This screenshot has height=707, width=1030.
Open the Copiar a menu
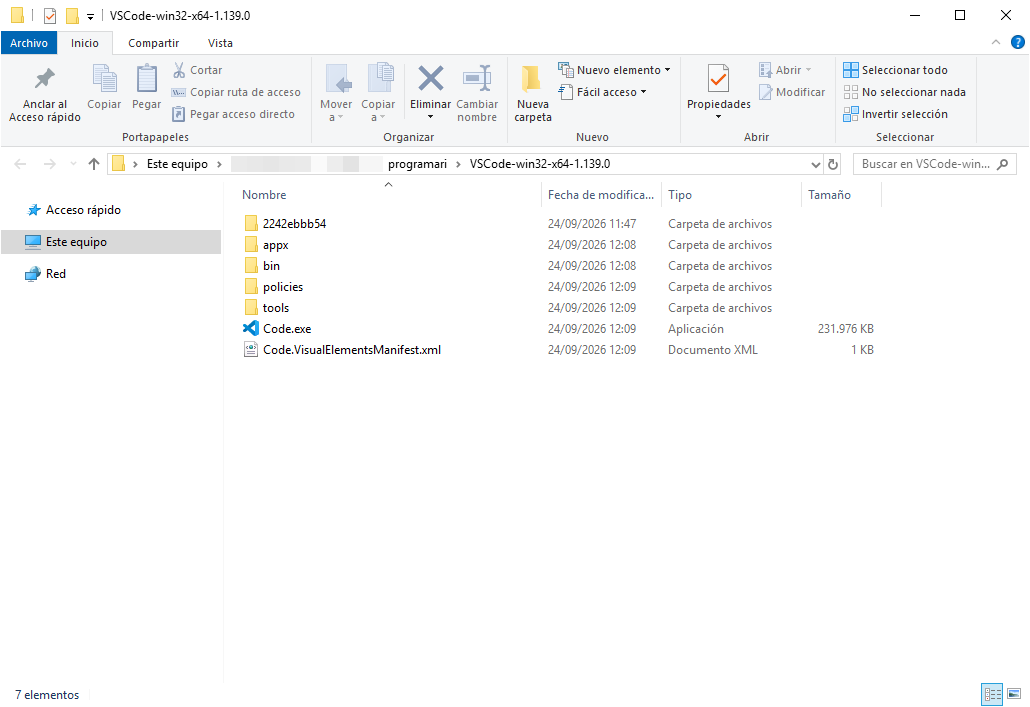click(378, 93)
